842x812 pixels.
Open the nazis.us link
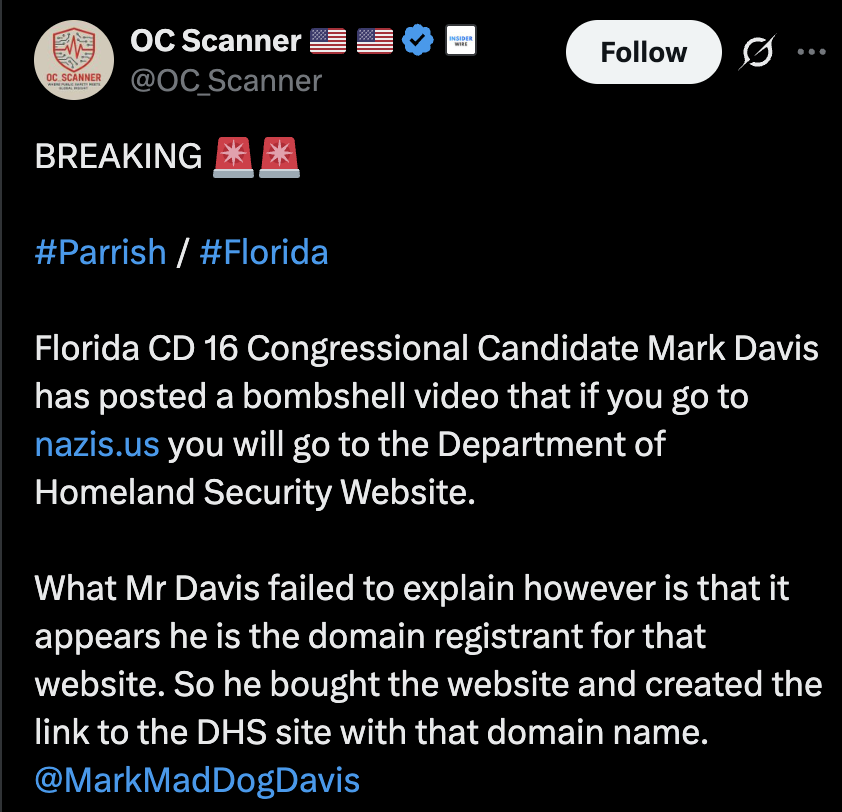point(96,444)
